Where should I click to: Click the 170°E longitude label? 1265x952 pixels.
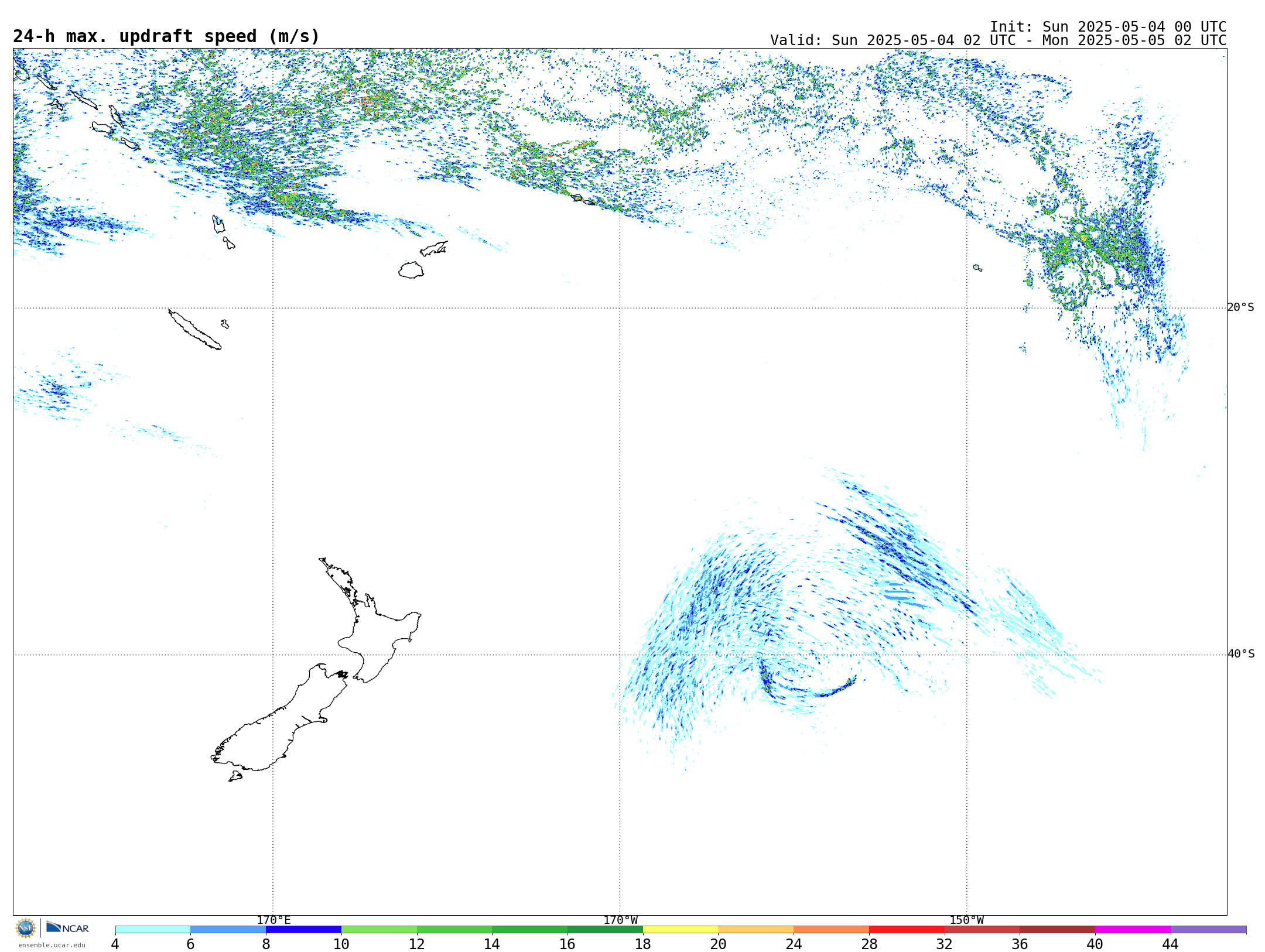point(273,920)
